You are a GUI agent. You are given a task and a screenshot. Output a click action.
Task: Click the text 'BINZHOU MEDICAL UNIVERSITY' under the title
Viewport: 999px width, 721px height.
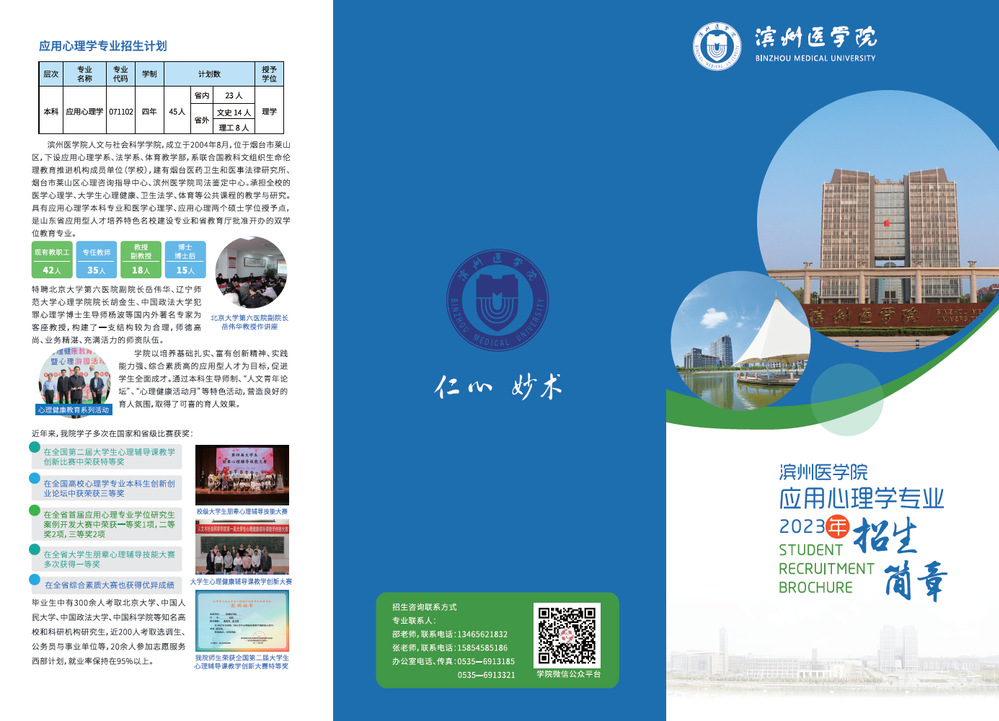[x=816, y=58]
